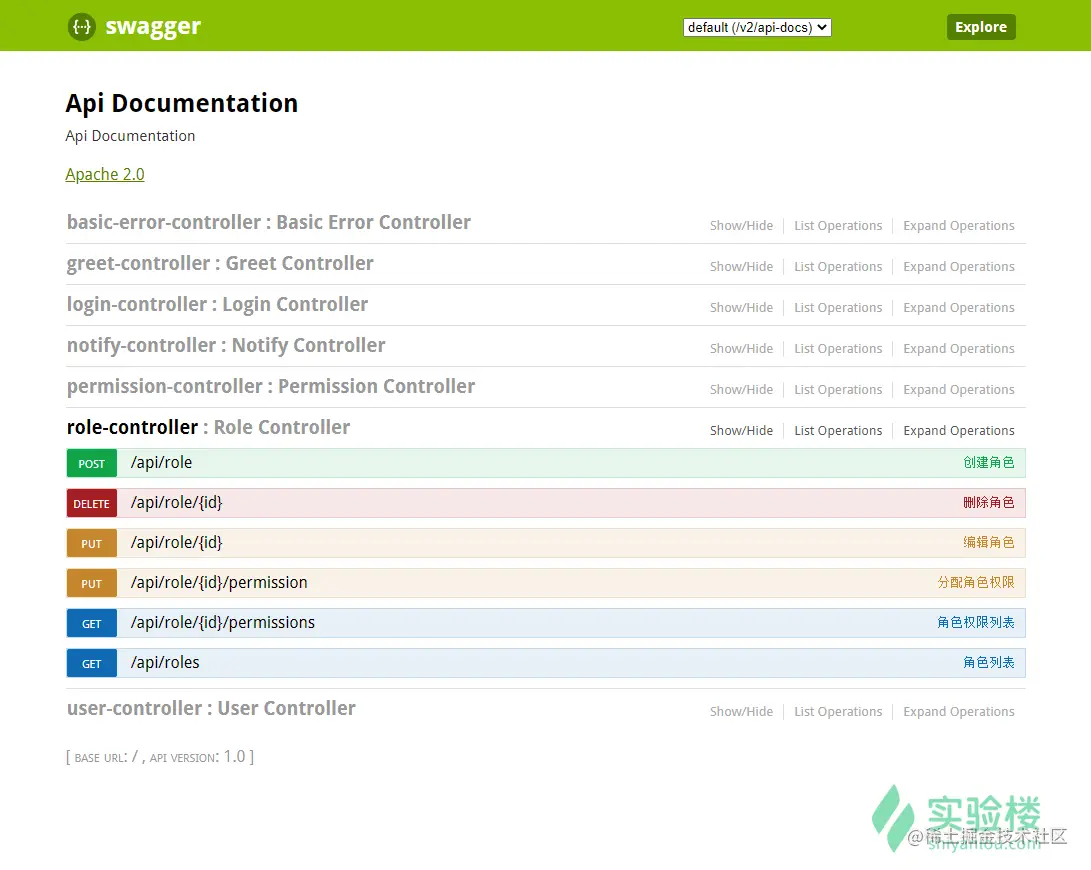Click List Operations for user-controller

point(838,712)
